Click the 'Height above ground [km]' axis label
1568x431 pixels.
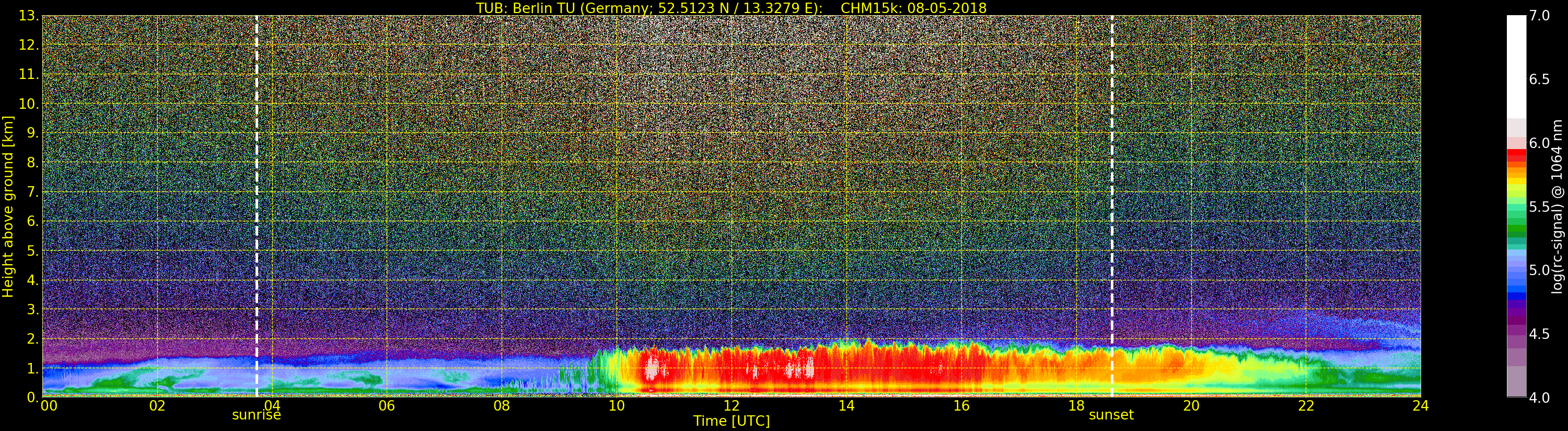pos(8,206)
